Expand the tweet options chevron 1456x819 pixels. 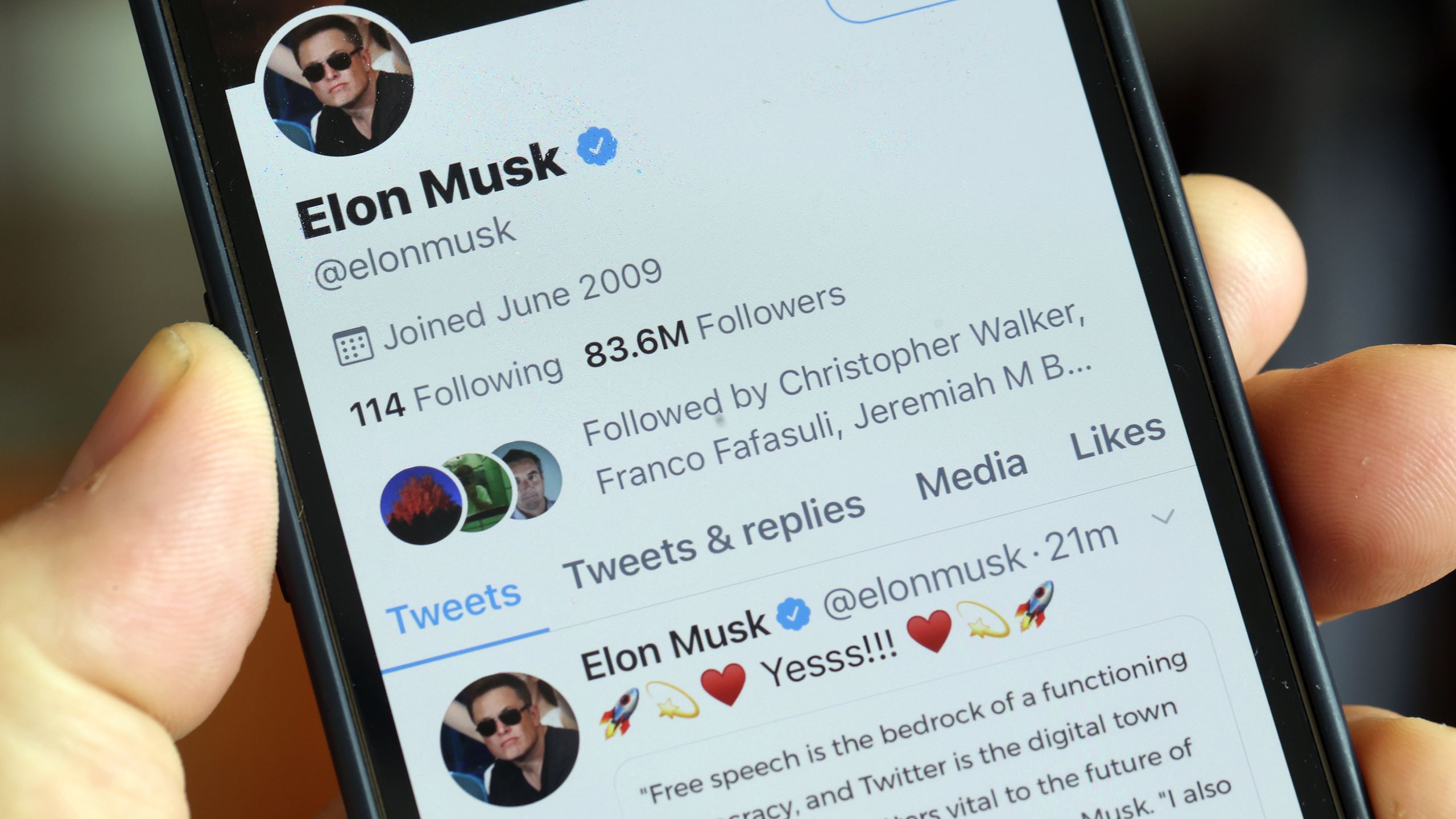click(x=1162, y=516)
